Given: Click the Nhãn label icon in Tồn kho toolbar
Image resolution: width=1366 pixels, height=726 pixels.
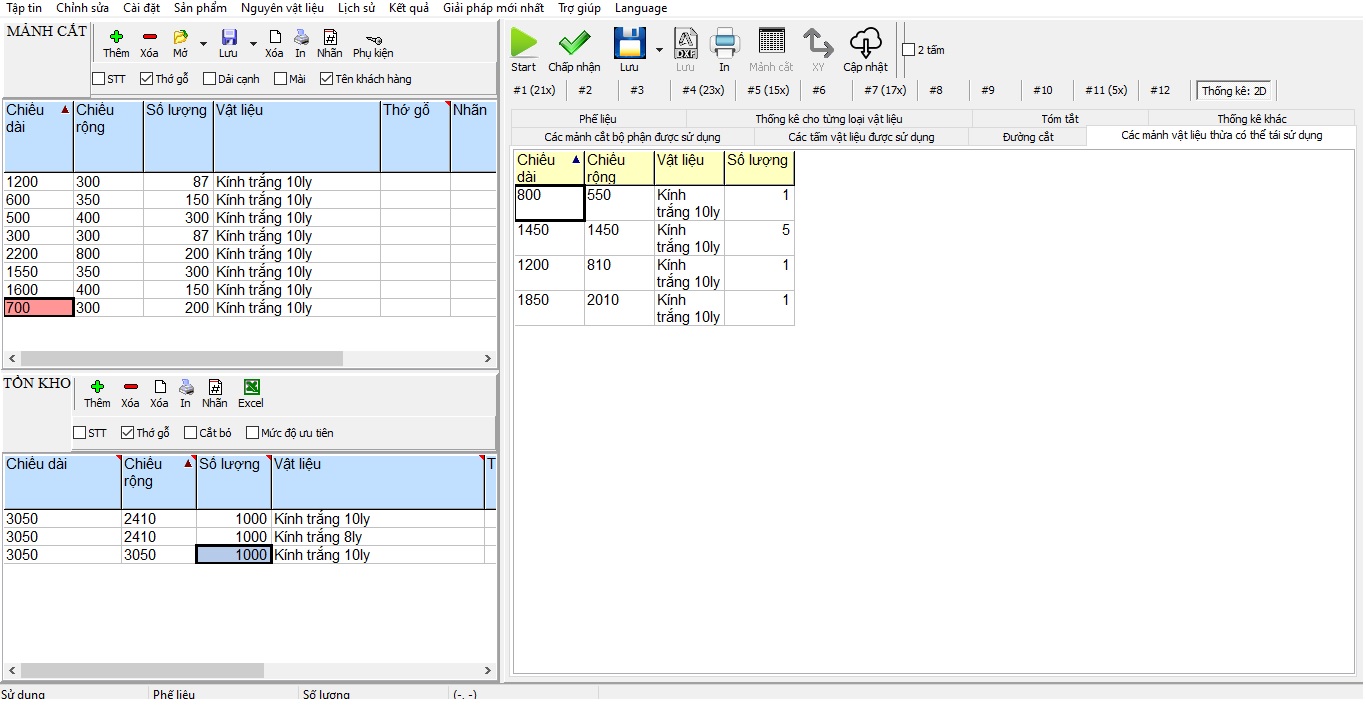Looking at the screenshot, I should [x=214, y=387].
